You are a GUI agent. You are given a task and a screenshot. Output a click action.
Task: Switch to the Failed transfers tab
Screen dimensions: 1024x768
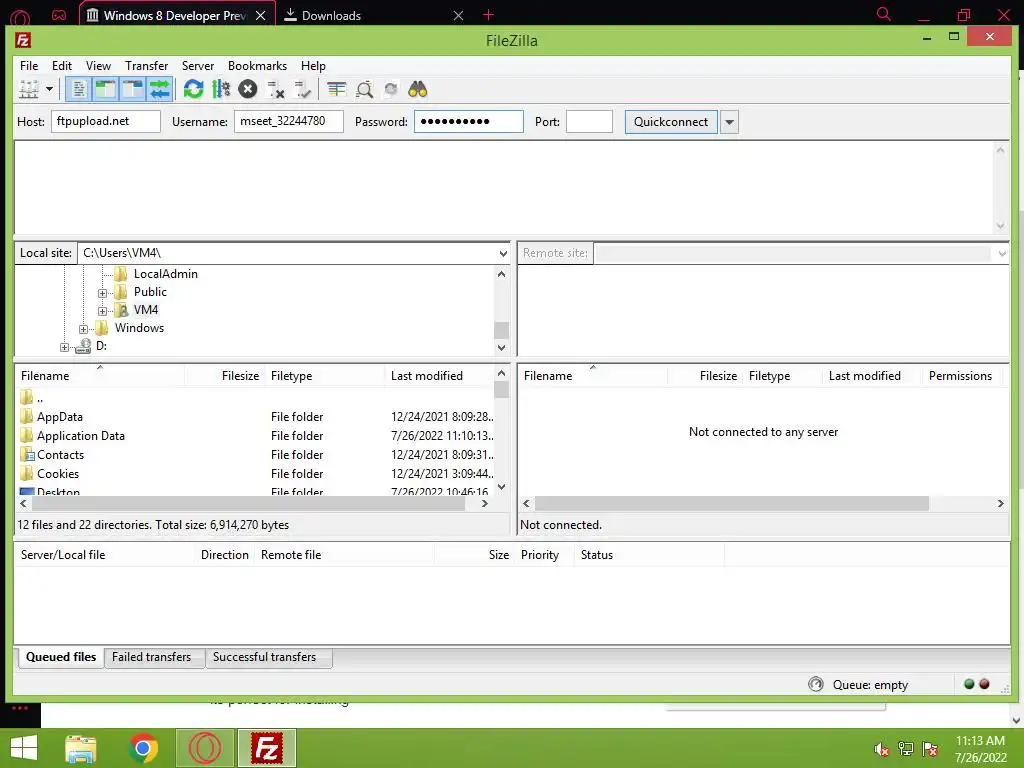click(152, 657)
